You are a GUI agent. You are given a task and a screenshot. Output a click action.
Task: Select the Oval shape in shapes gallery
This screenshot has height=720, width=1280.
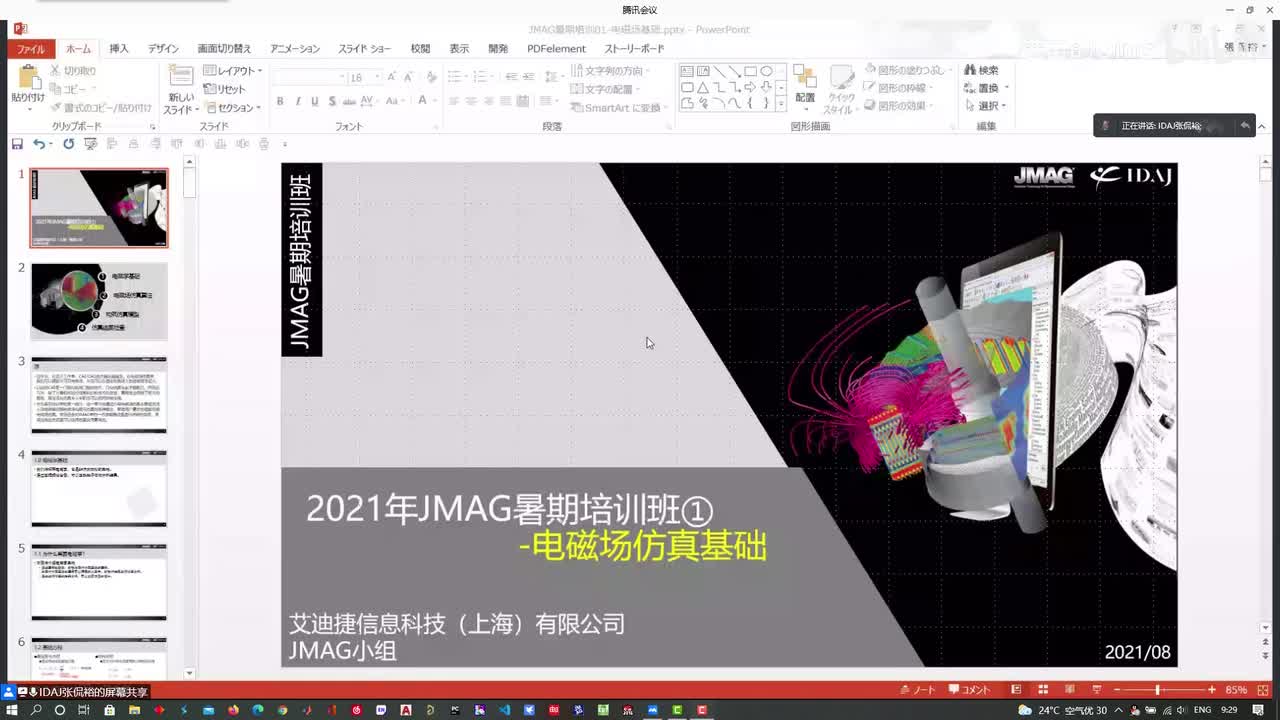766,71
